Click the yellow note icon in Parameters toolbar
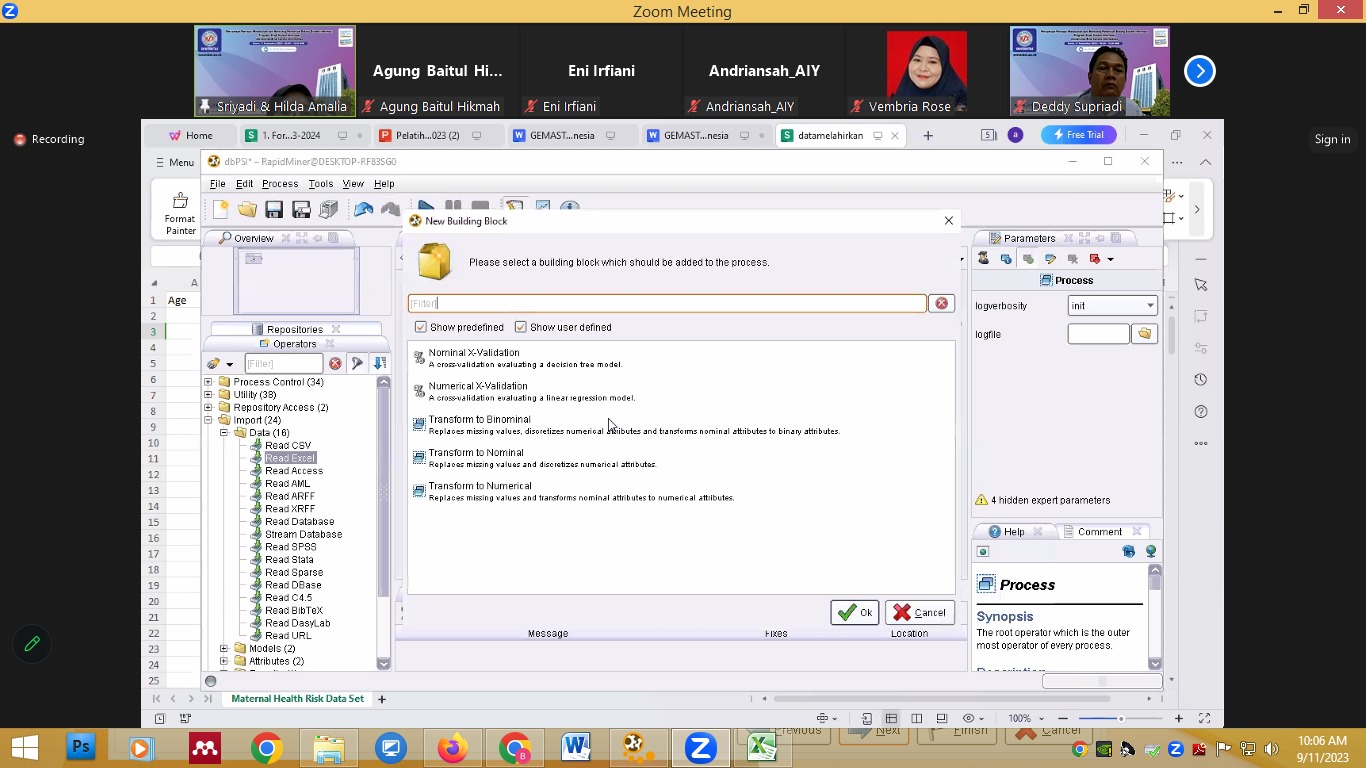 point(1050,258)
